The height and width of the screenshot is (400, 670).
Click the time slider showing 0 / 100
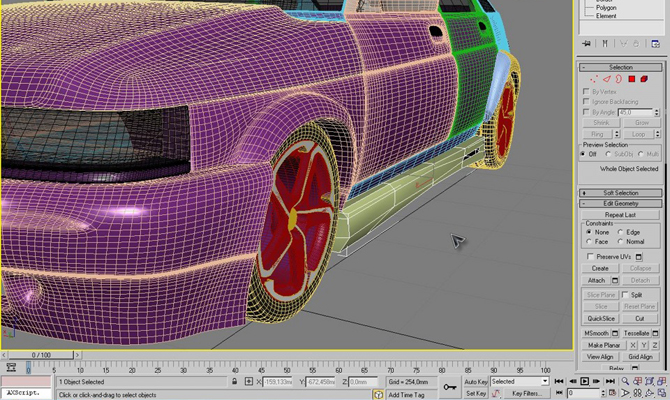click(x=42, y=355)
